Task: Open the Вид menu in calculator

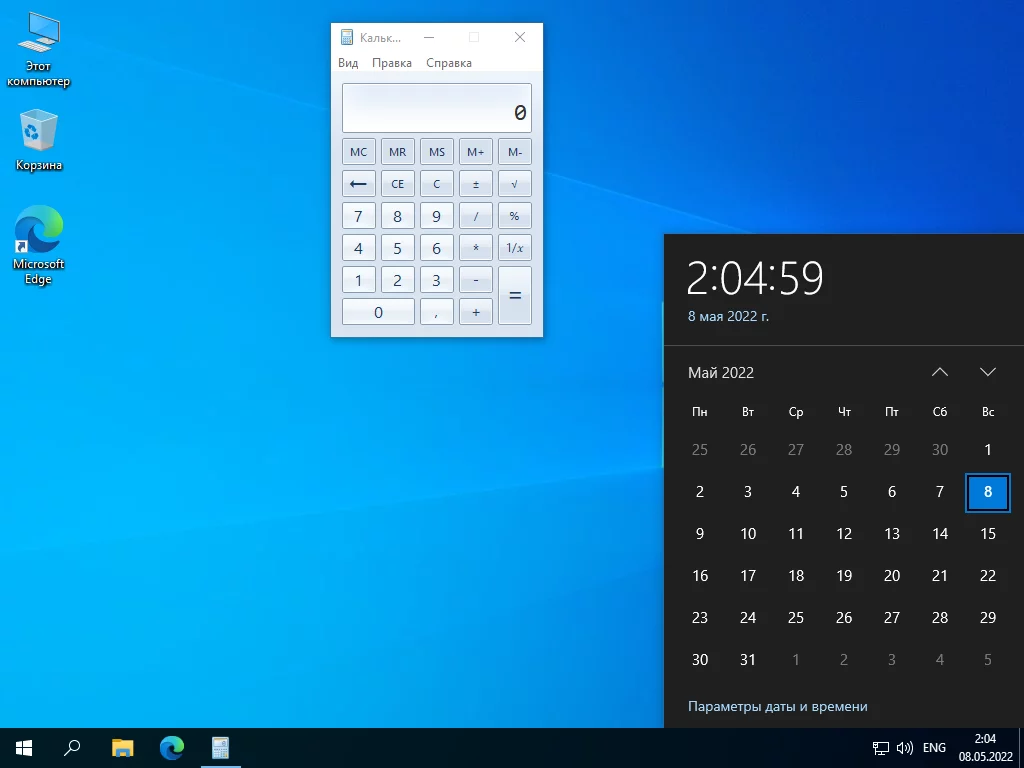Action: (348, 63)
